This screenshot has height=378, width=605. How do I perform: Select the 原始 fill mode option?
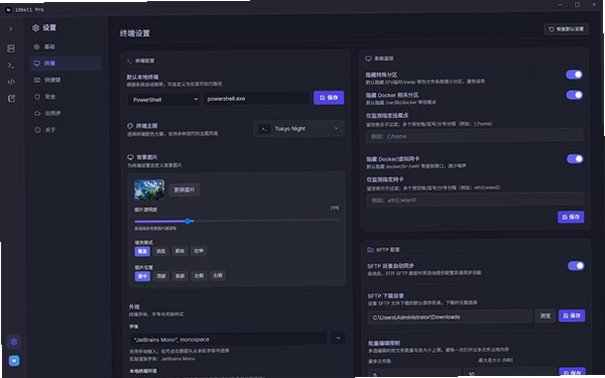180,251
